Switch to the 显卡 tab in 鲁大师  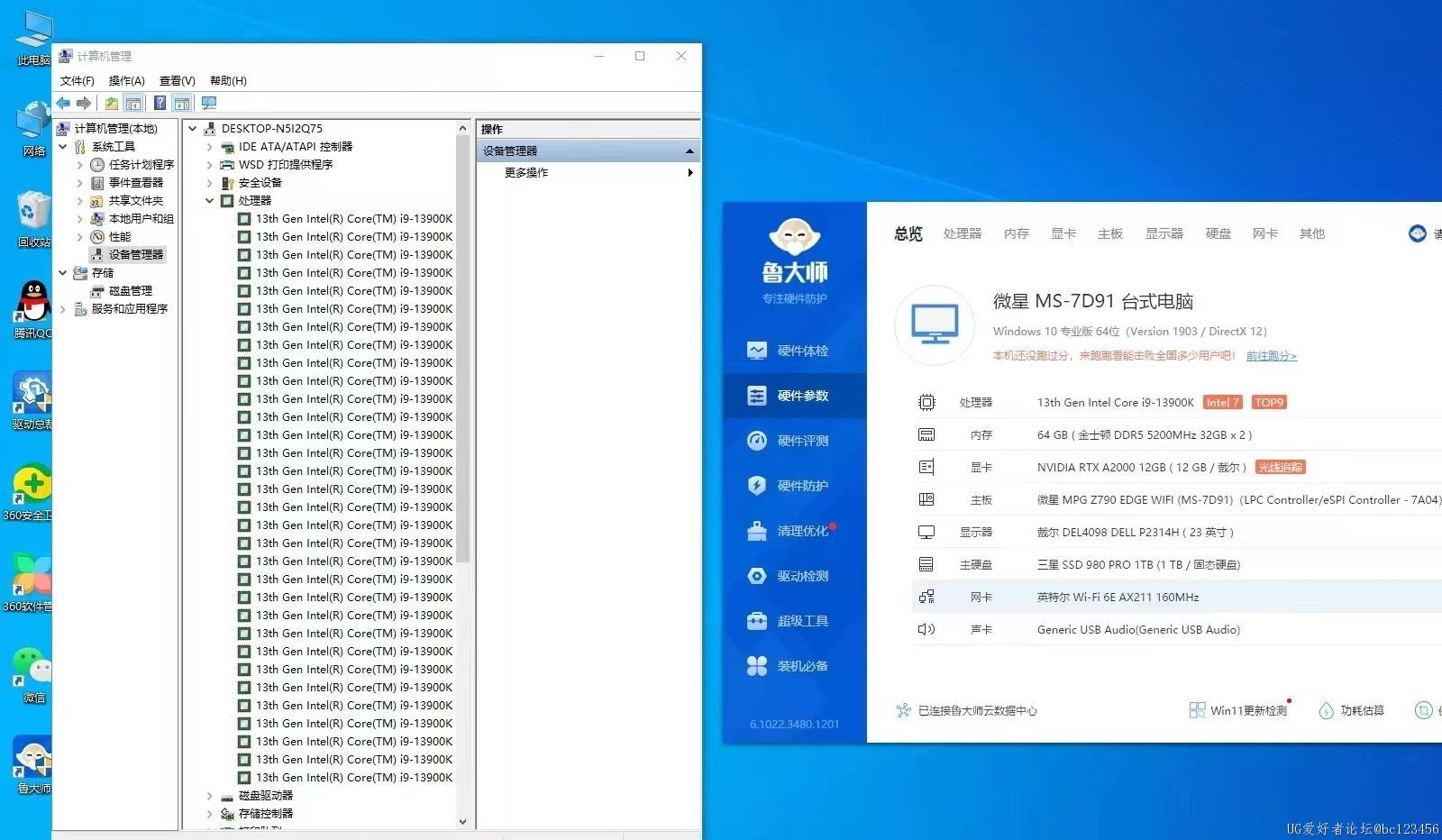pos(1063,233)
